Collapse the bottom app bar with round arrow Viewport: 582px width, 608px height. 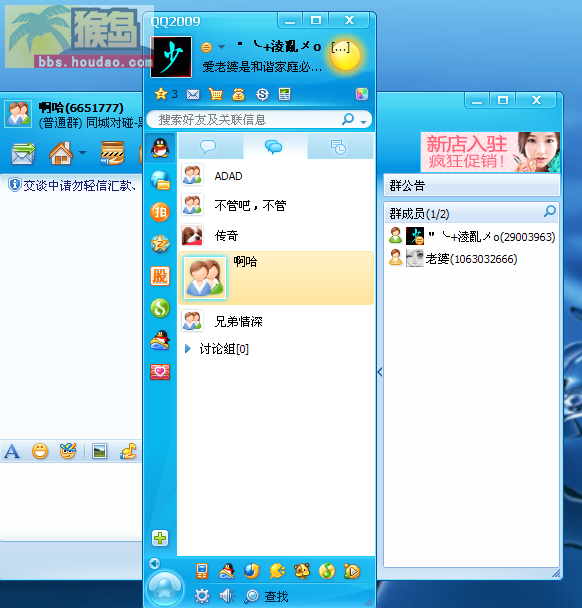point(154,563)
